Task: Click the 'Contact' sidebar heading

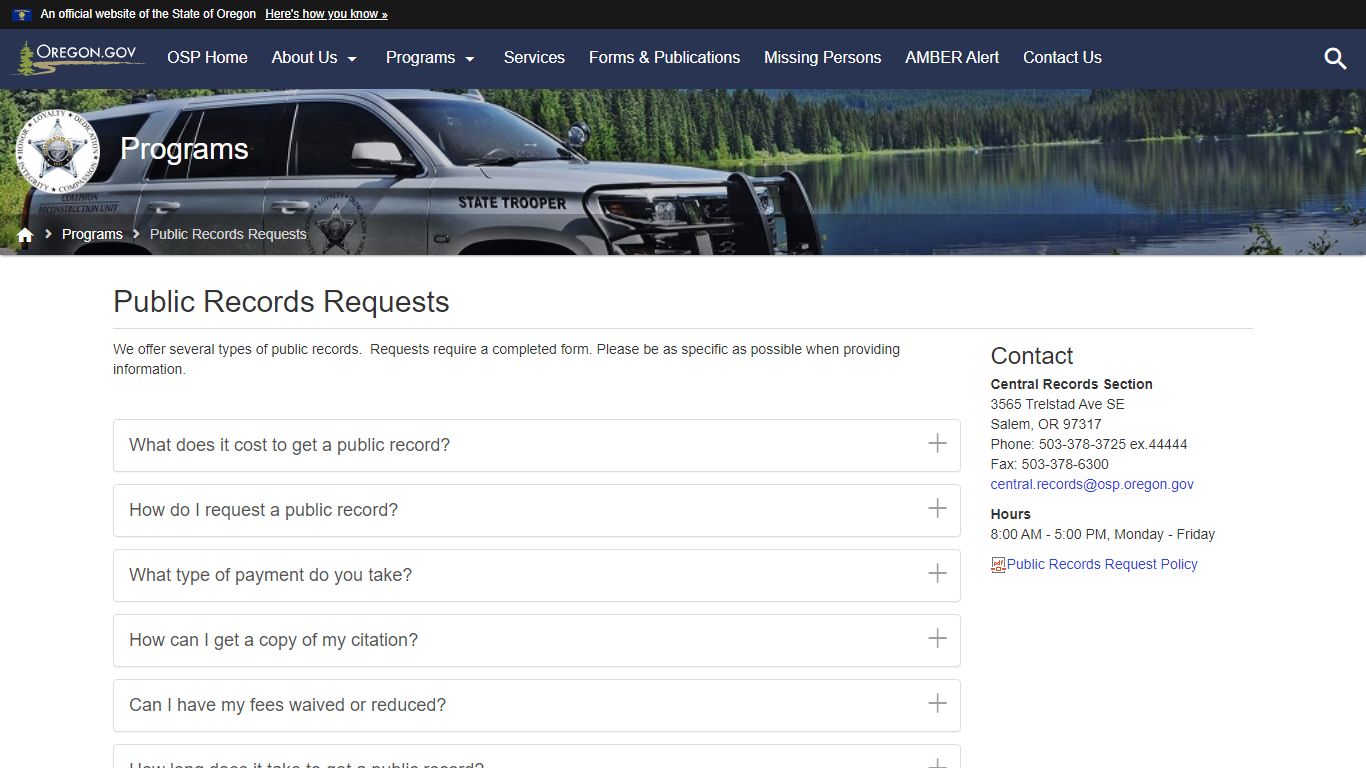Action: click(x=1031, y=356)
